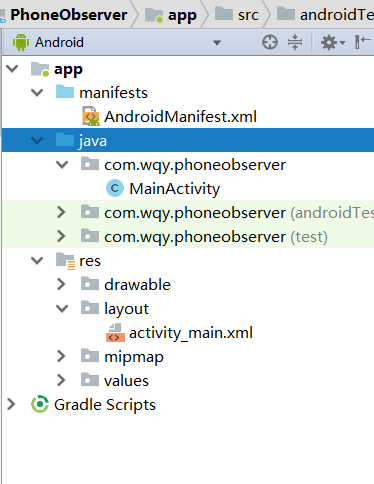Click the values folder icon
The height and width of the screenshot is (484, 374).
point(90,380)
